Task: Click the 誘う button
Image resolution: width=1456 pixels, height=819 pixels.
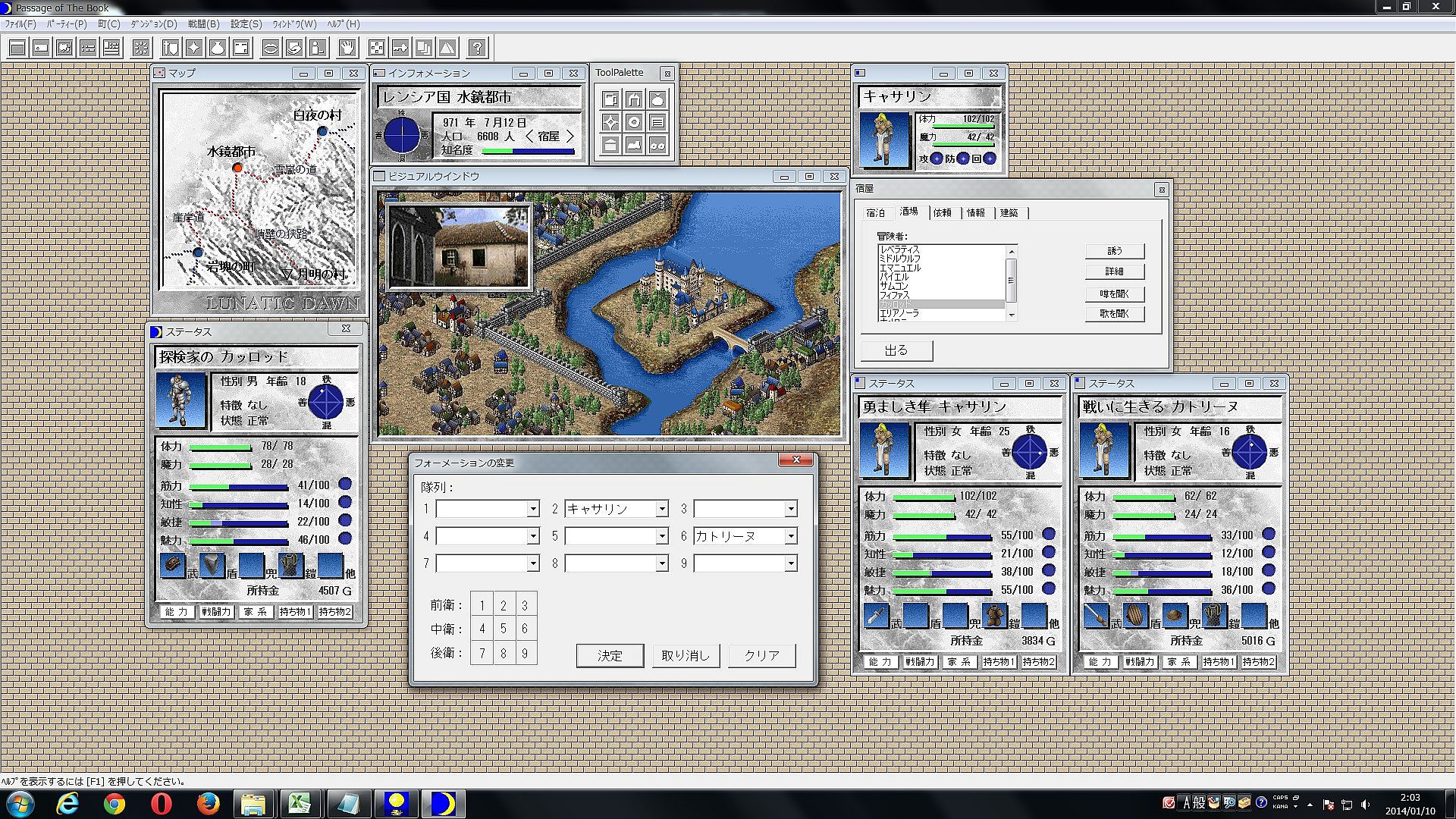Action: click(x=1114, y=251)
